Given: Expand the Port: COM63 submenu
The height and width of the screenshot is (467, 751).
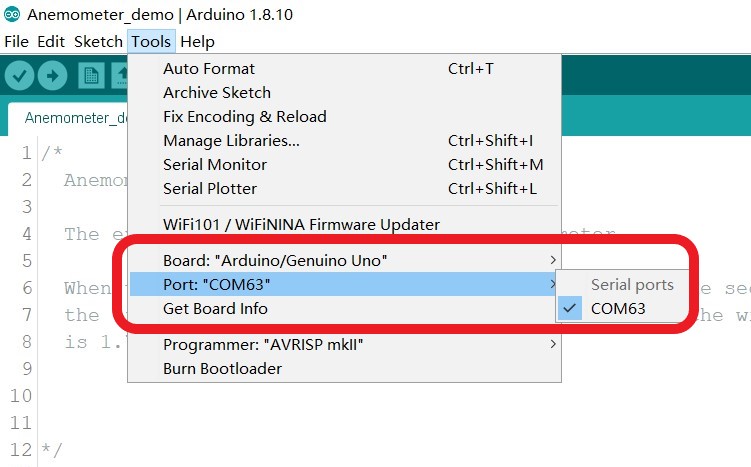Looking at the screenshot, I should point(344,285).
